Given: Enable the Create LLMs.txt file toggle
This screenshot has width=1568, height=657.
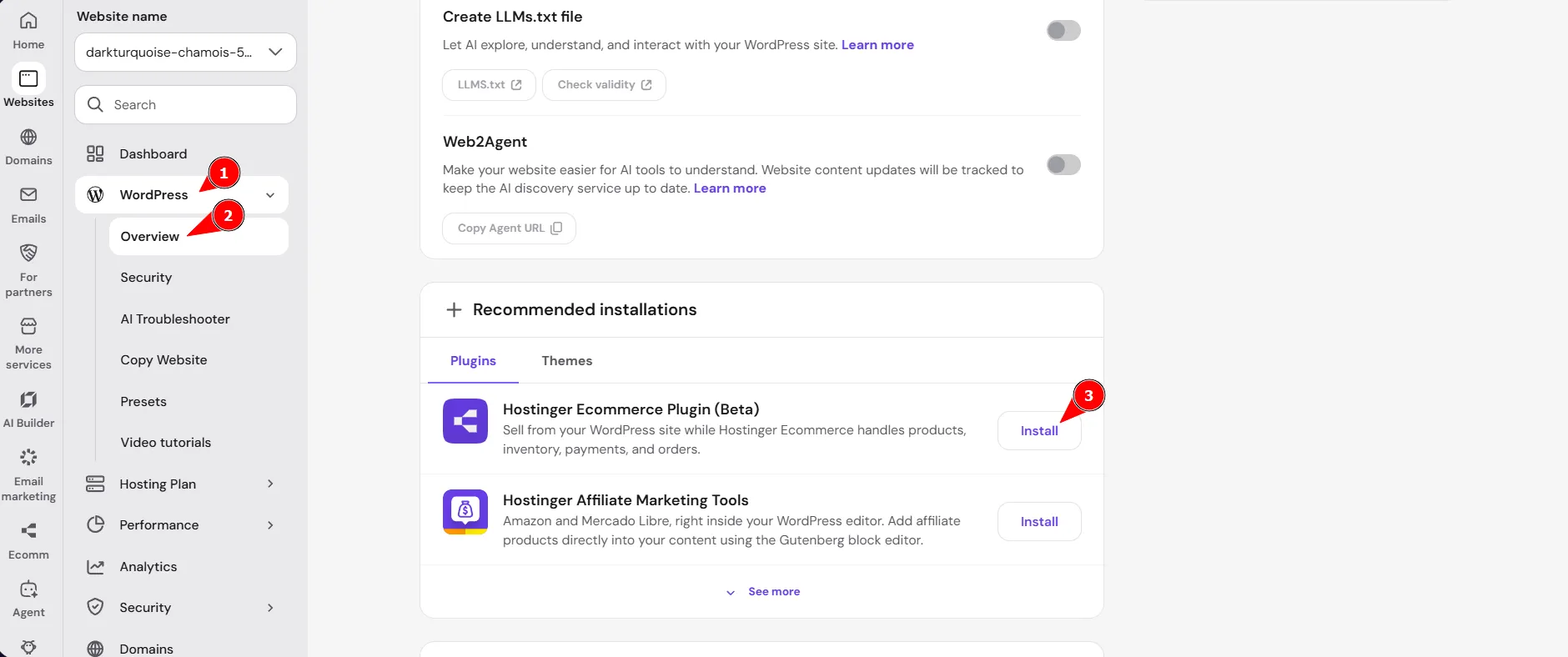Looking at the screenshot, I should 1063,31.
